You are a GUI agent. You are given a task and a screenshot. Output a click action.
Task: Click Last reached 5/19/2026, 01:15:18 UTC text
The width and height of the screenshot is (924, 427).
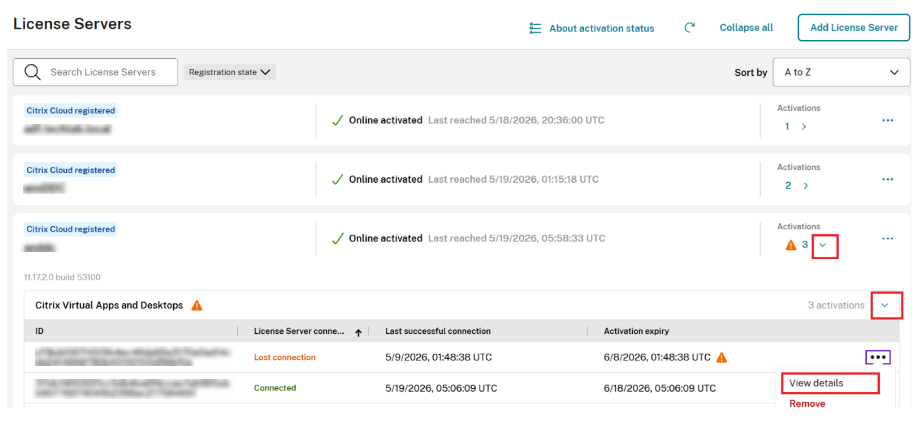[x=513, y=179]
